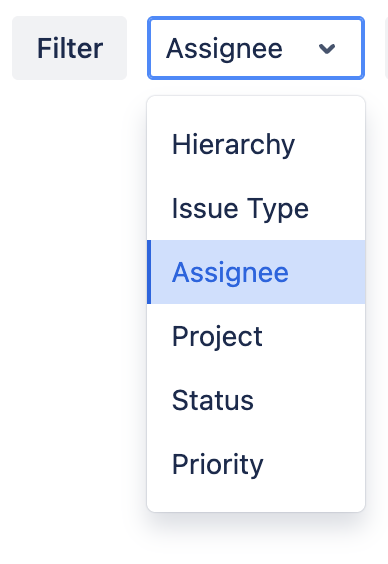Click the Assignee label in select box
Screen dimensions: 388x564
tap(224, 49)
